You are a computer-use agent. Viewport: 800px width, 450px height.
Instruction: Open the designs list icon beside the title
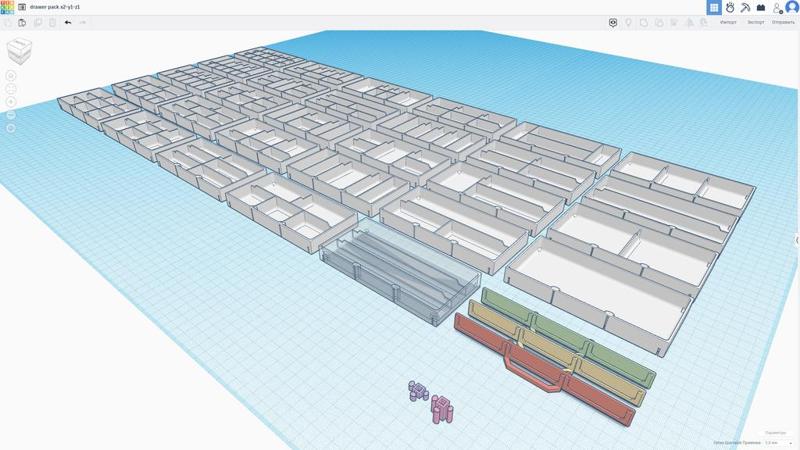pos(22,7)
